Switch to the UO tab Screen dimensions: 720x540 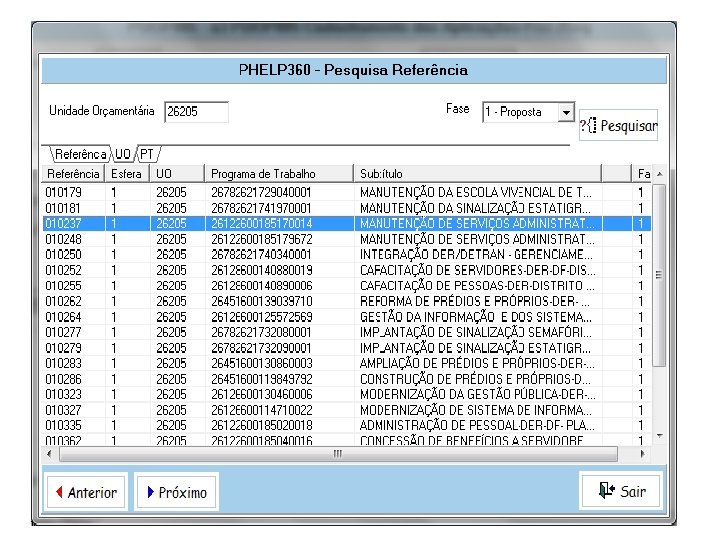coord(123,154)
